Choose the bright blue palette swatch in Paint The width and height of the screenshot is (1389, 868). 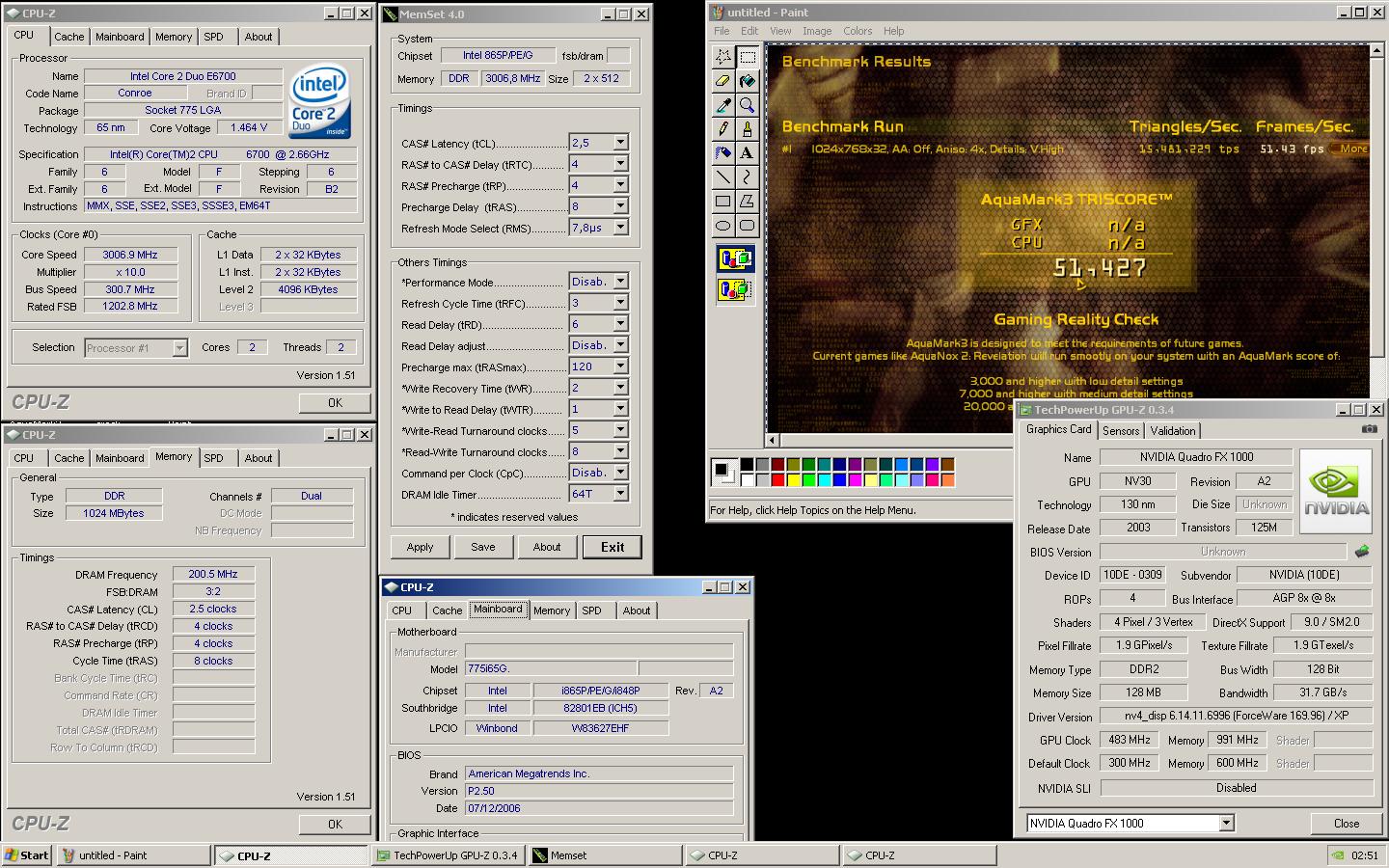pyautogui.click(x=839, y=479)
